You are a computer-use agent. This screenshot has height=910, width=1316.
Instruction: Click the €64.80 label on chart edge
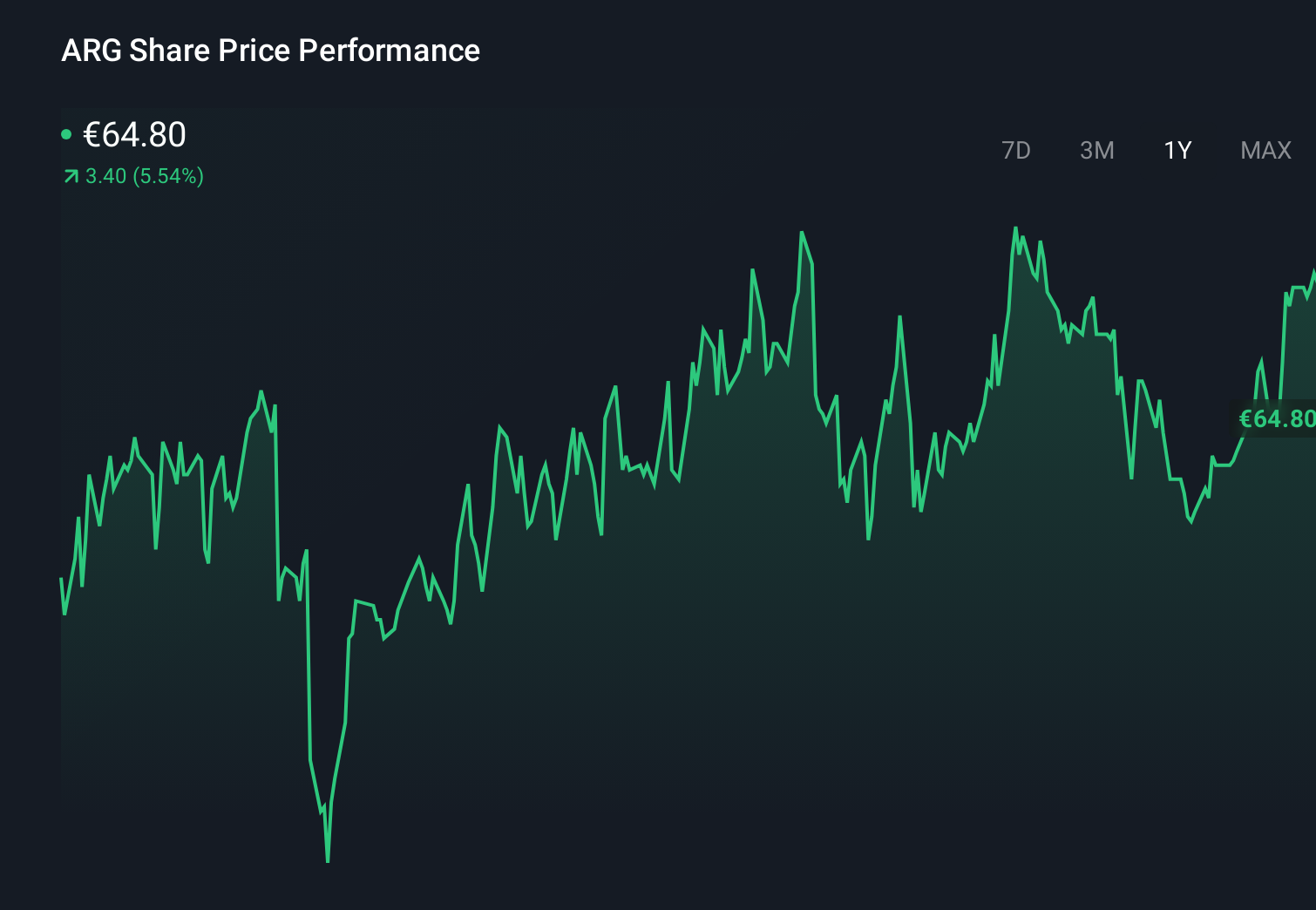coord(1277,419)
